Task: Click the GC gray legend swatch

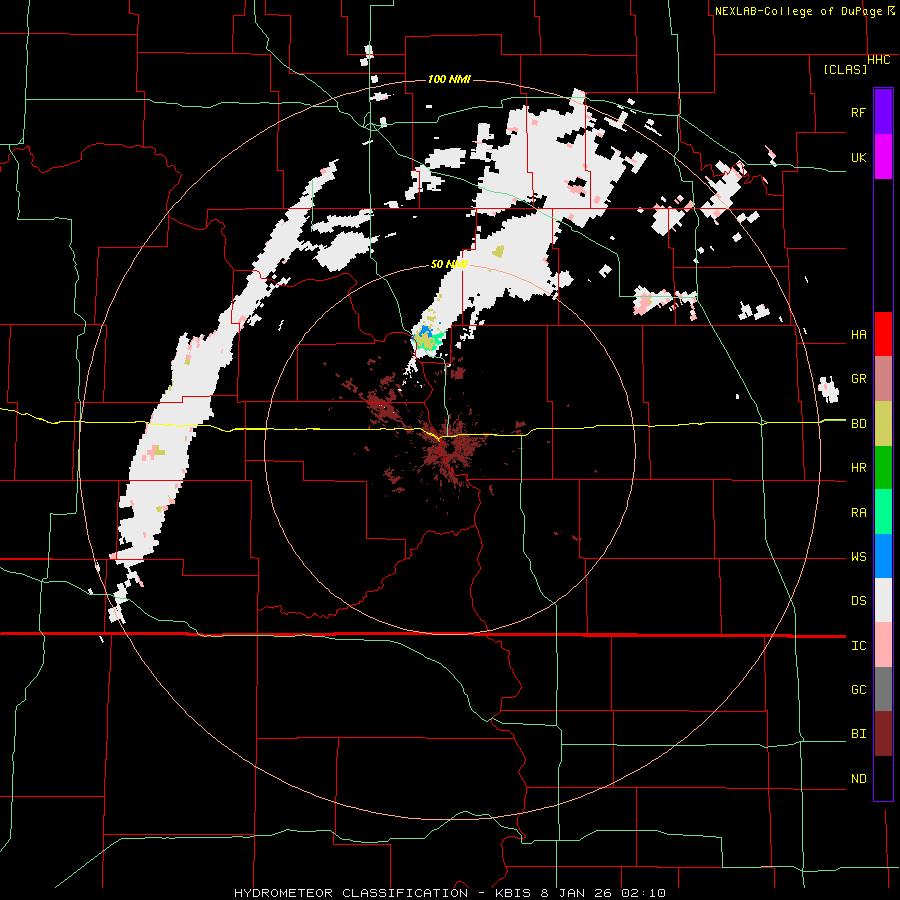Action: [x=883, y=689]
